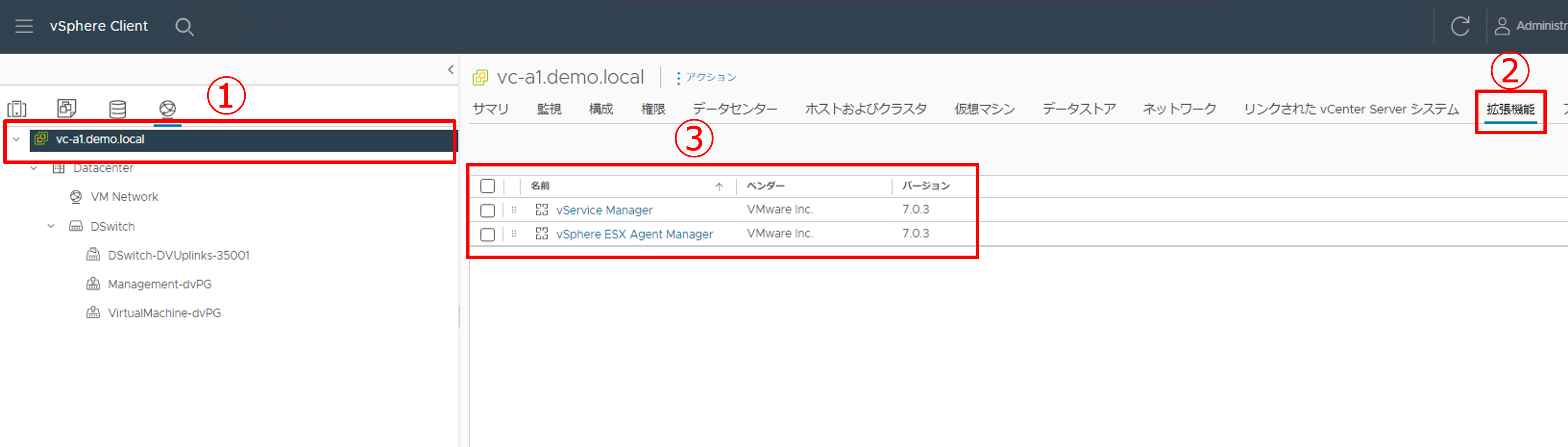The width and height of the screenshot is (1568, 447).
Task: Open the vService Manager link
Action: pyautogui.click(x=604, y=210)
